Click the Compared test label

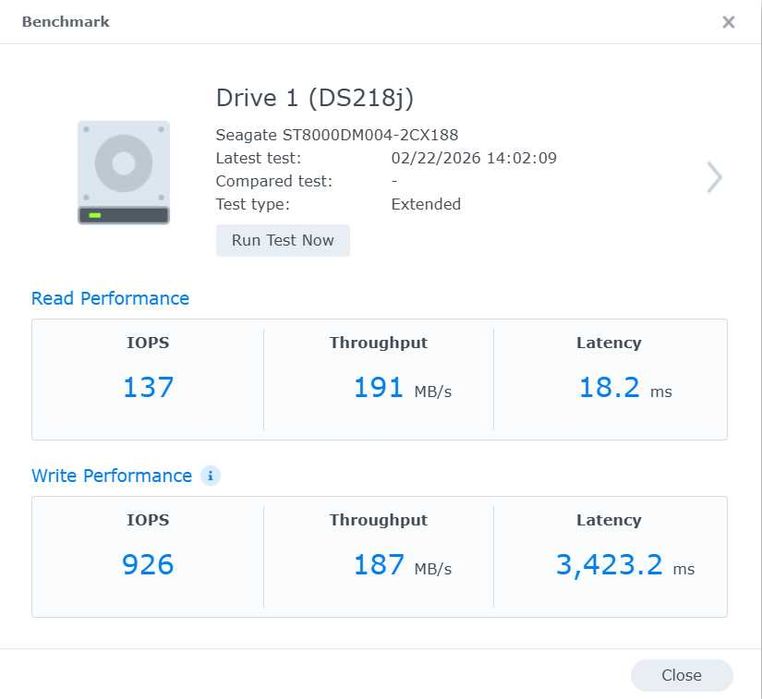click(x=274, y=181)
